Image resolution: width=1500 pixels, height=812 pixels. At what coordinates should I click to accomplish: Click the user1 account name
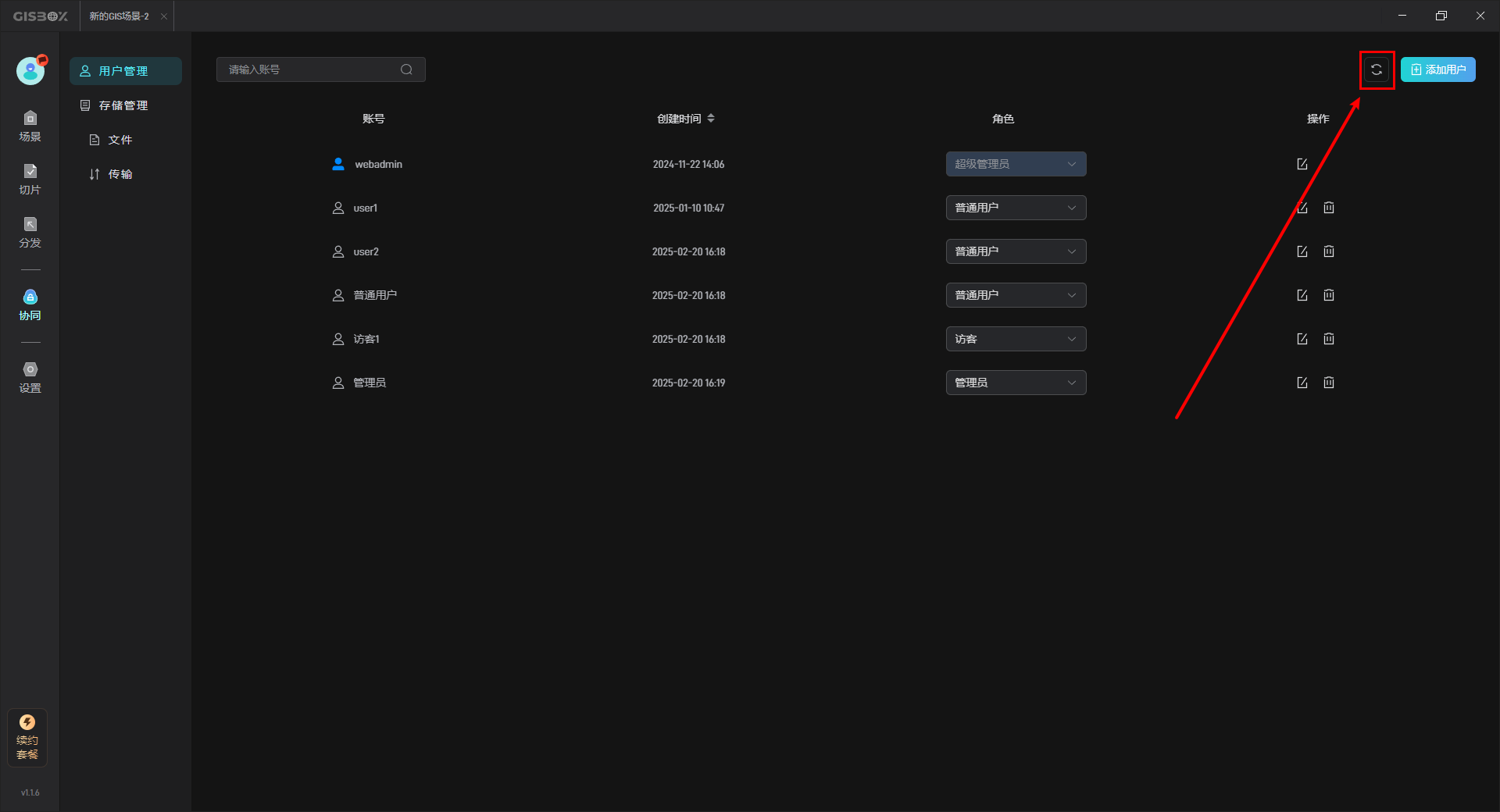click(x=366, y=208)
